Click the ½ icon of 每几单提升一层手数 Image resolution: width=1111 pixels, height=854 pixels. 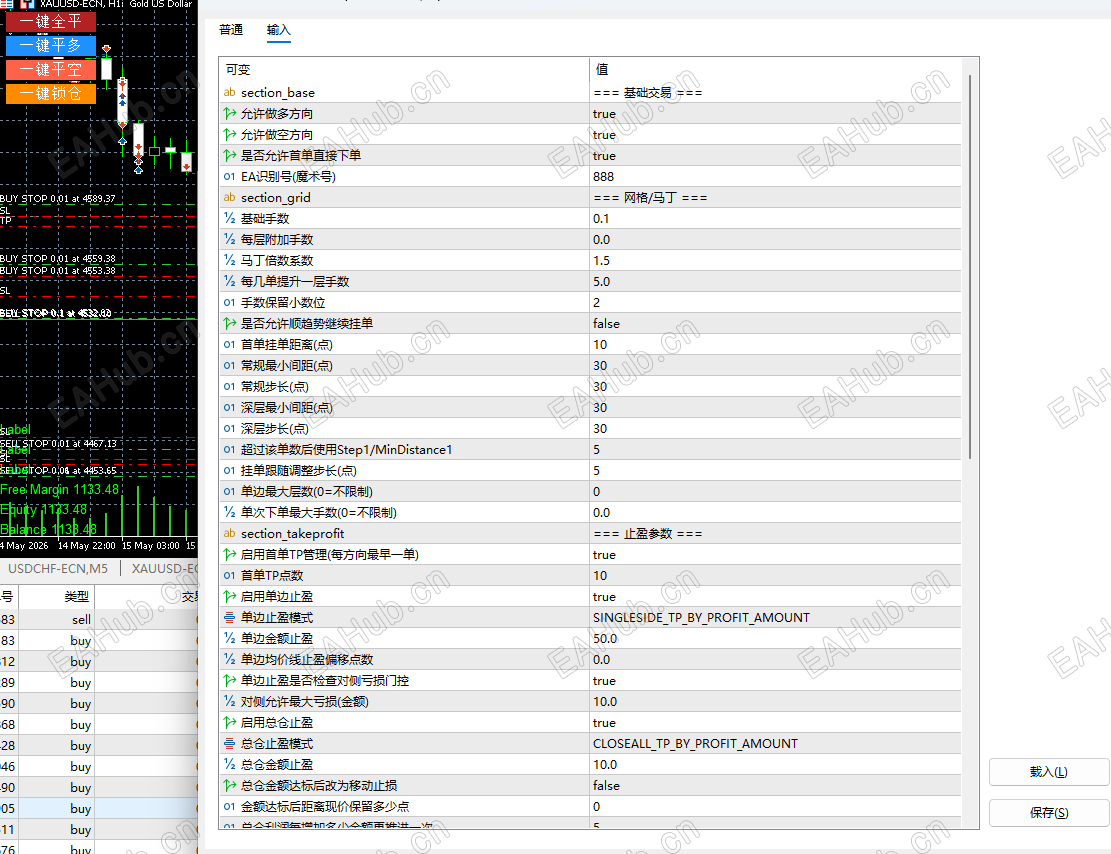[x=230, y=281]
